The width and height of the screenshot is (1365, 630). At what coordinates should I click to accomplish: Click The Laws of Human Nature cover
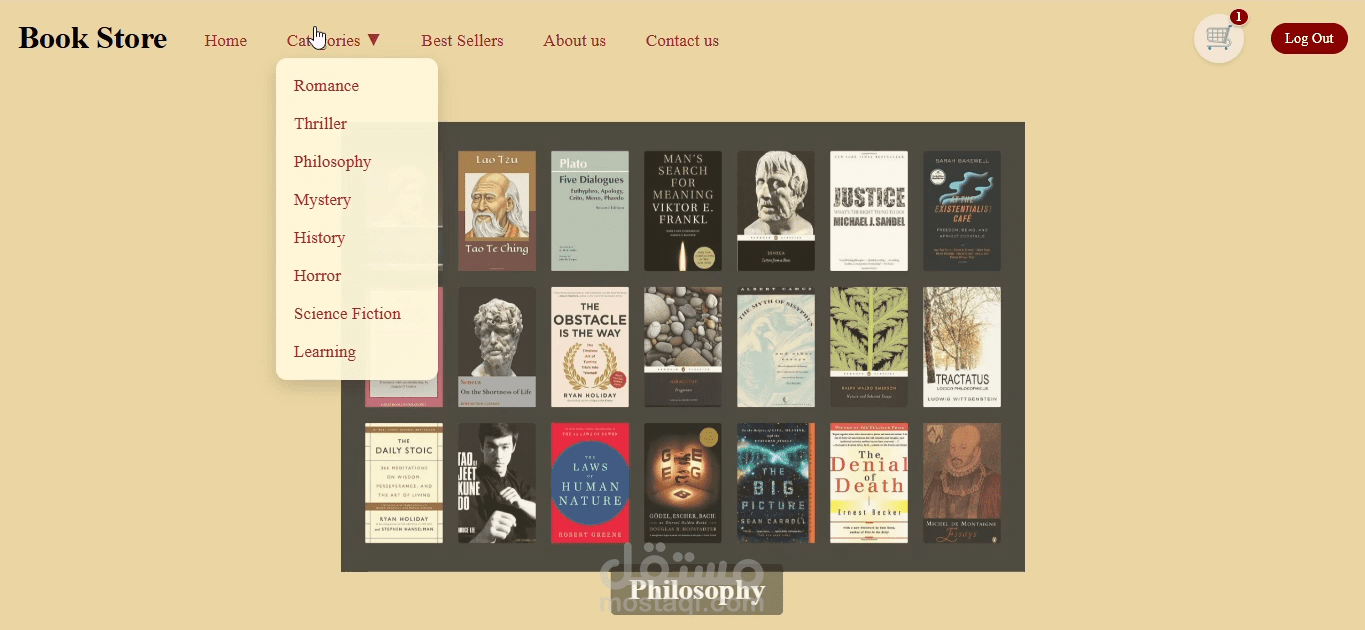tap(590, 483)
